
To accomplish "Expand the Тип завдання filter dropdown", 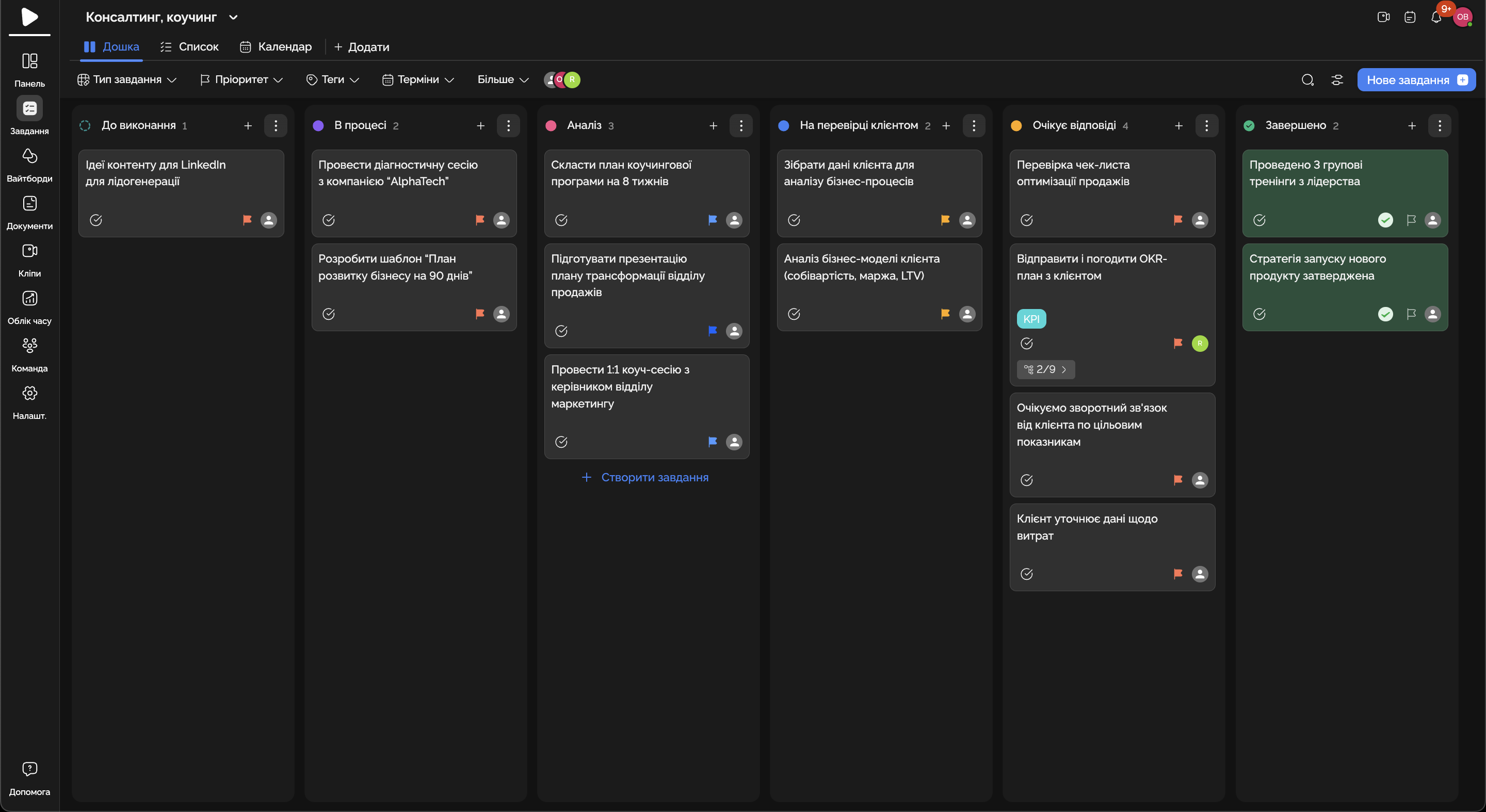I will (x=127, y=79).
